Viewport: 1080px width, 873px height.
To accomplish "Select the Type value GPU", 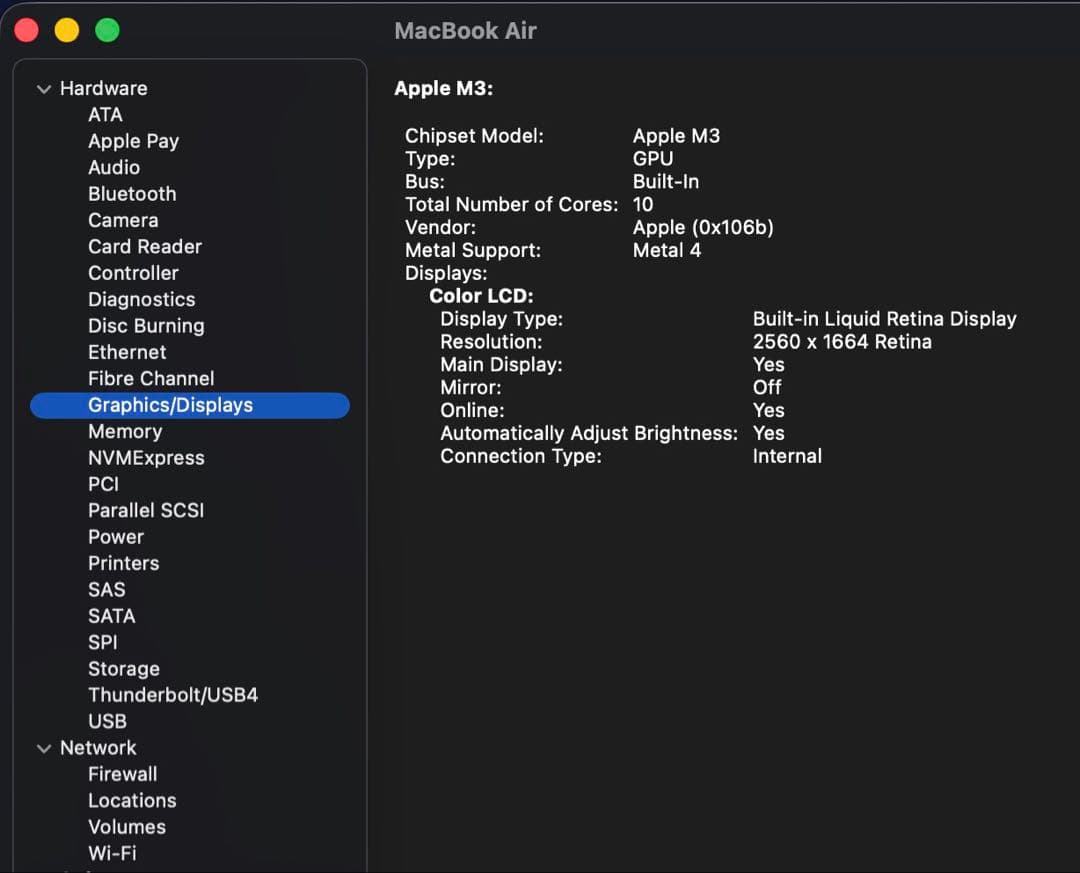I will pyautogui.click(x=653, y=158).
